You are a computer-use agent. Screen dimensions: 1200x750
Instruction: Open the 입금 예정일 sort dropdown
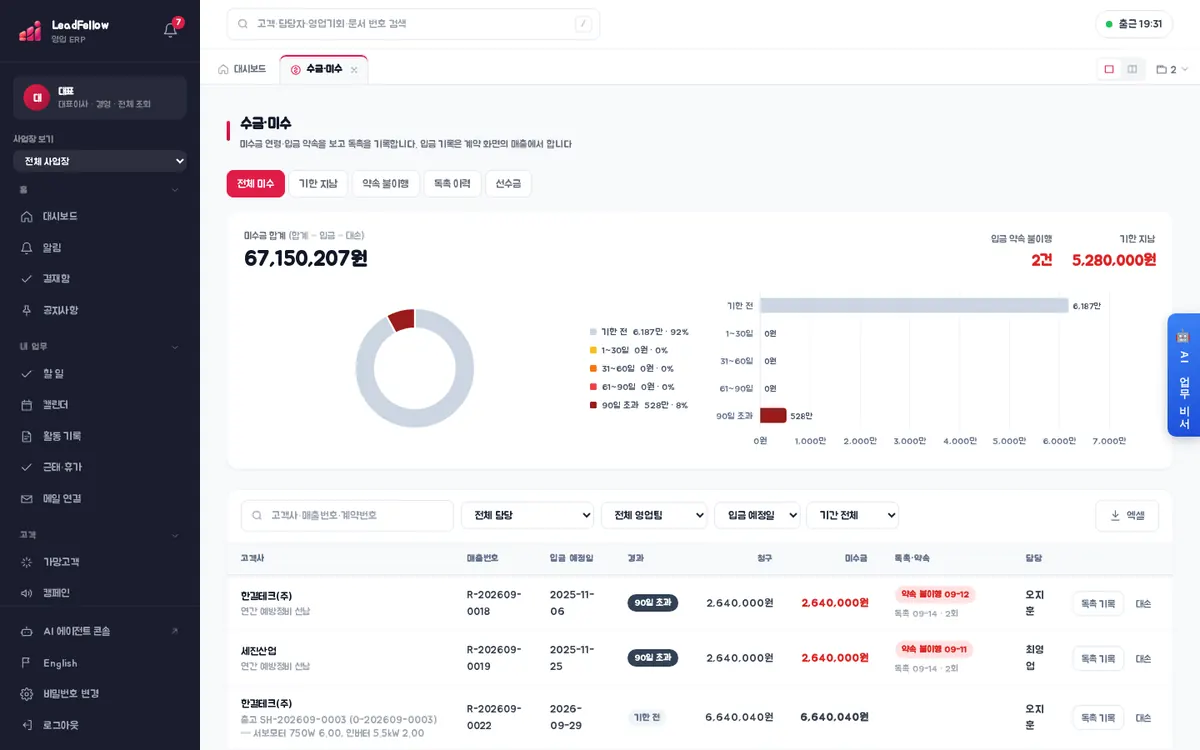point(757,515)
